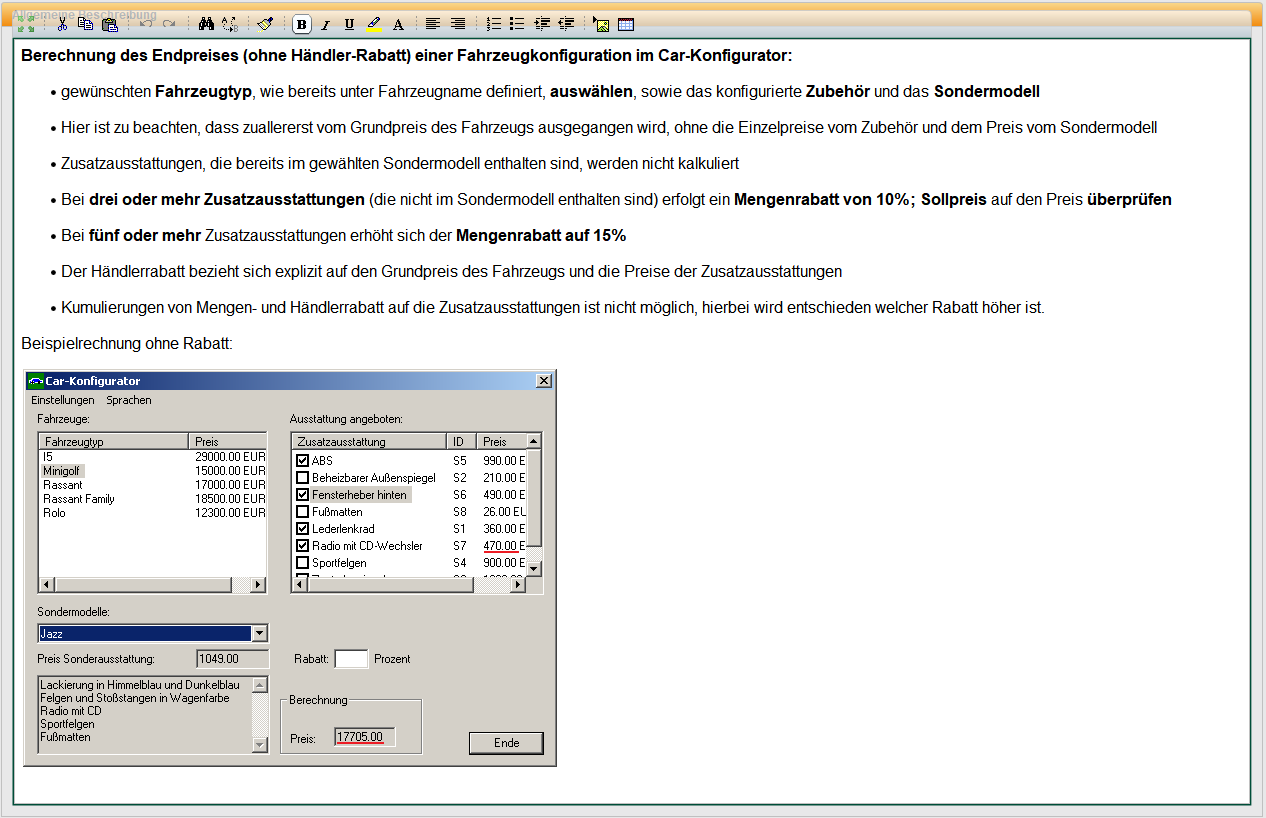Open Find with the binoculars icon

[x=206, y=24]
